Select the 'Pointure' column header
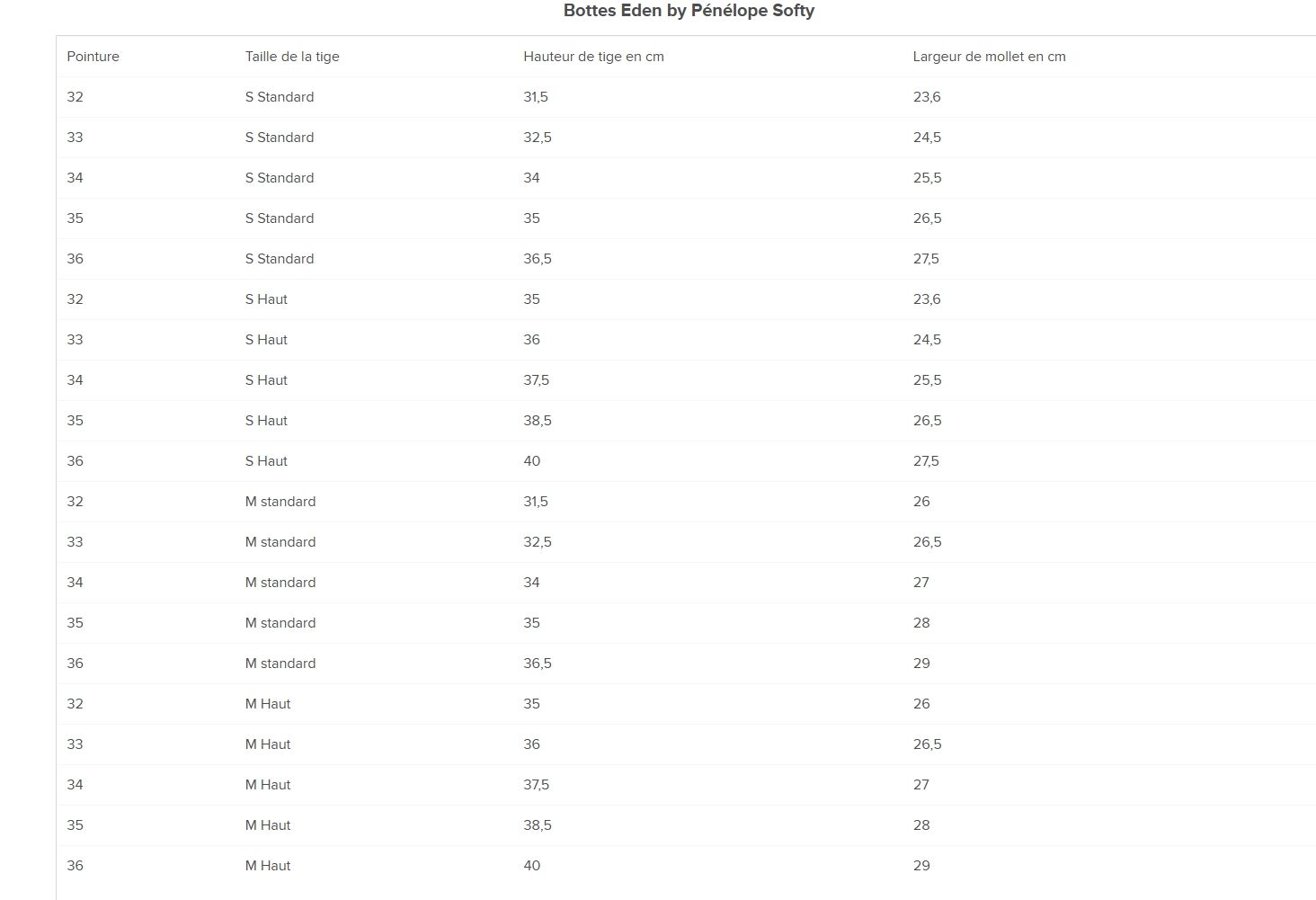The image size is (1316, 900). pos(93,56)
